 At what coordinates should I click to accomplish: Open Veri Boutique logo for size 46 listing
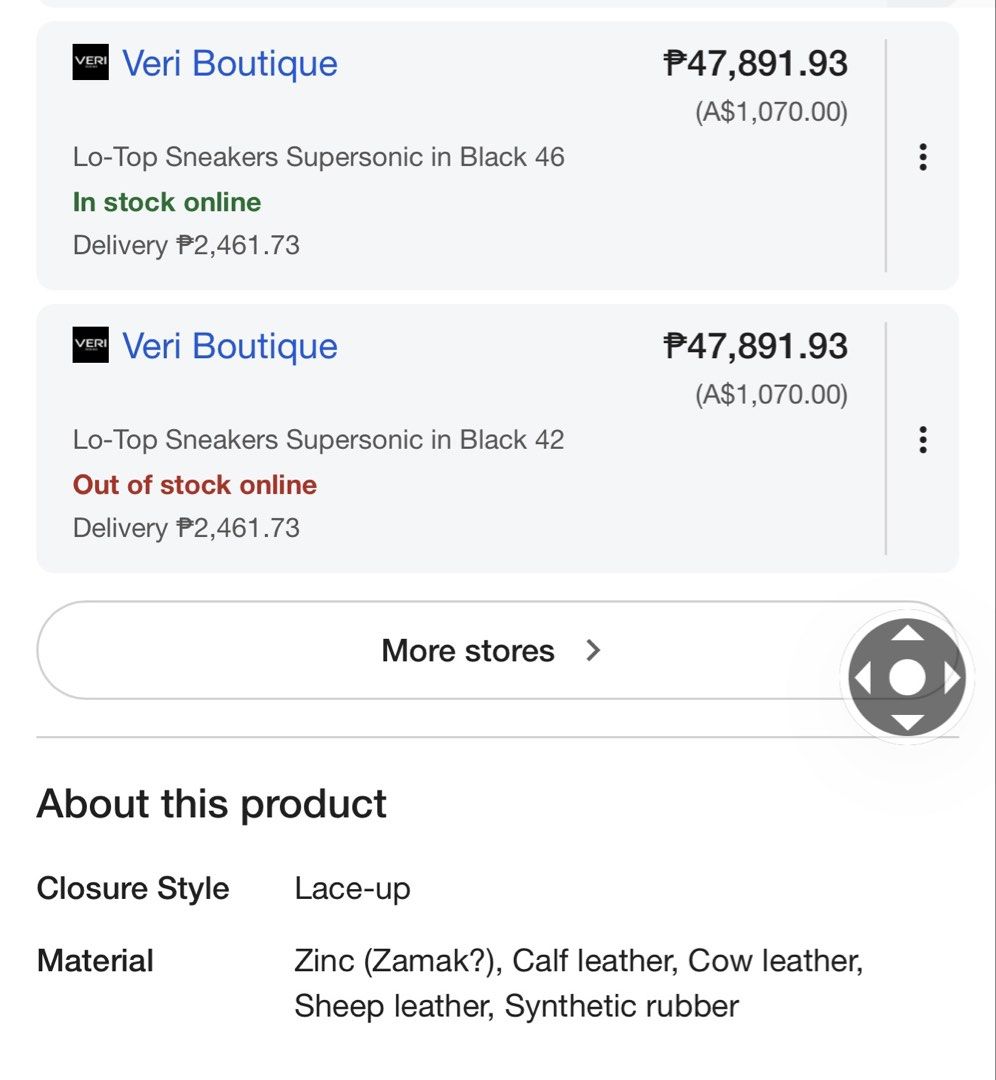tap(90, 62)
